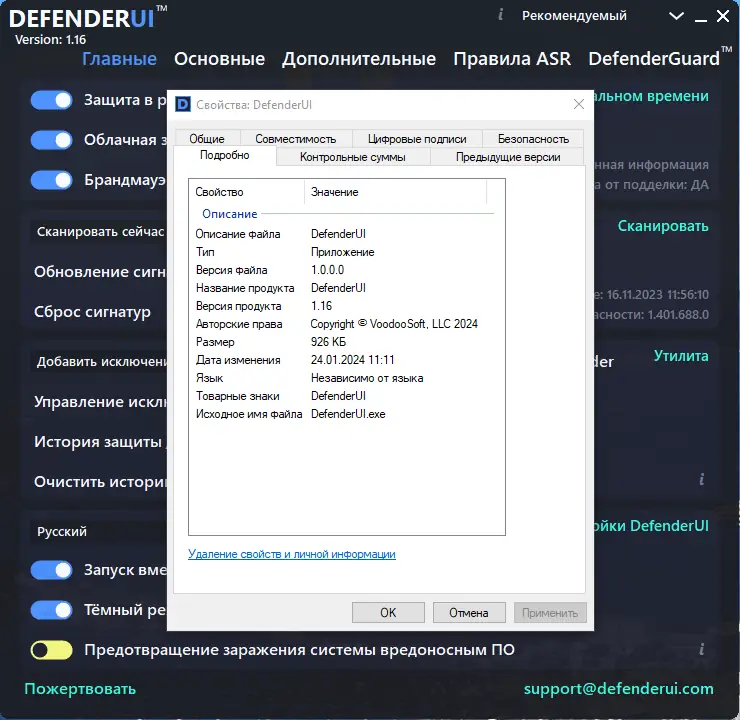740x720 pixels.
Task: Open the Добавить исключение dropdown
Action: [99, 361]
